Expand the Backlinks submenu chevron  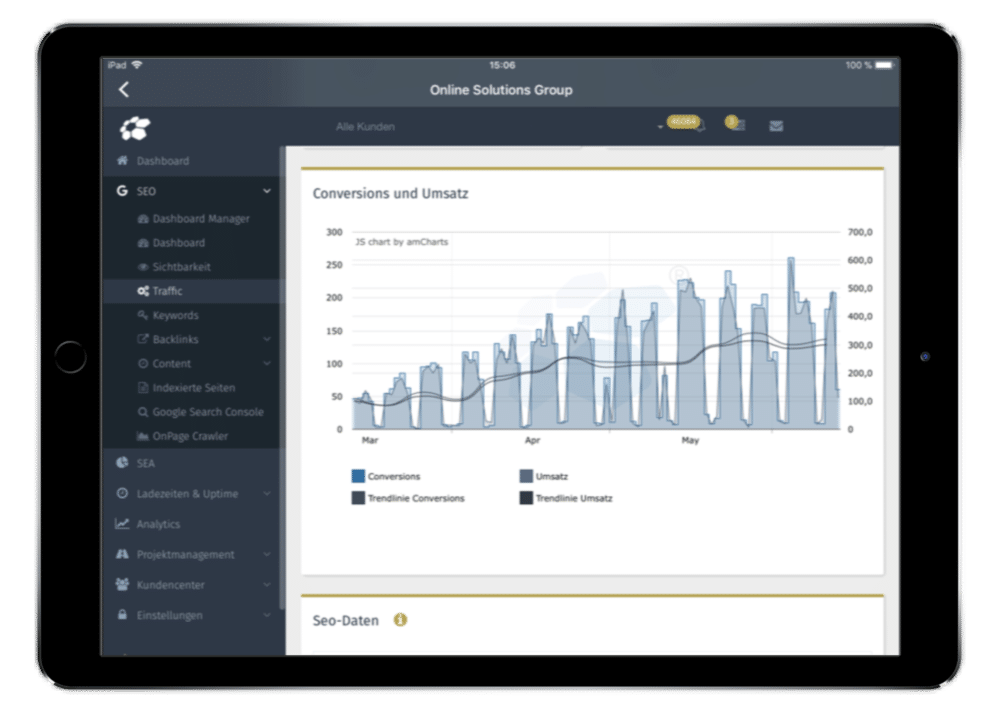[x=266, y=340]
